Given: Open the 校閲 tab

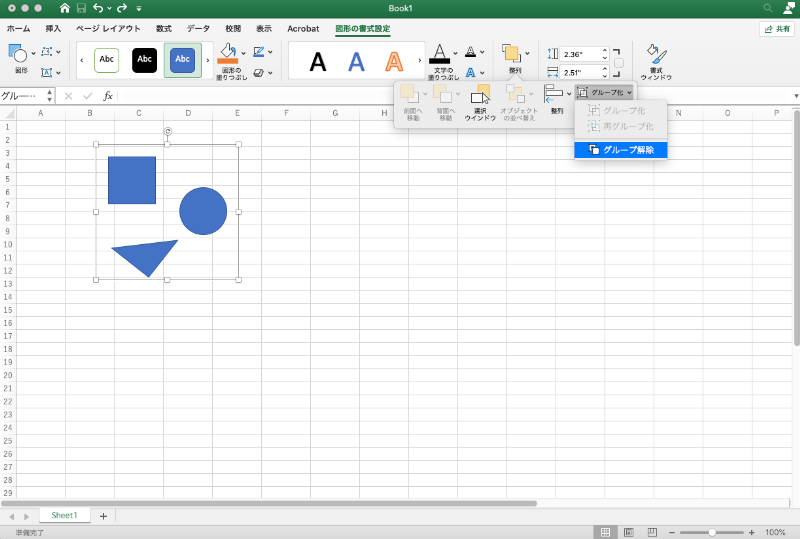Looking at the screenshot, I should [x=233, y=29].
